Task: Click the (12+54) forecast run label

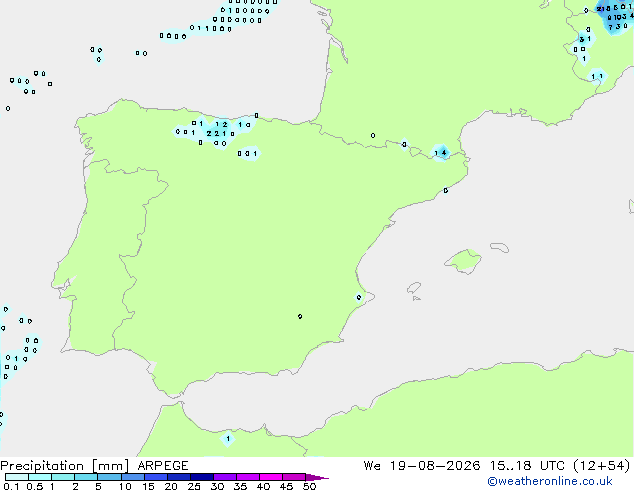Action: tap(602, 466)
